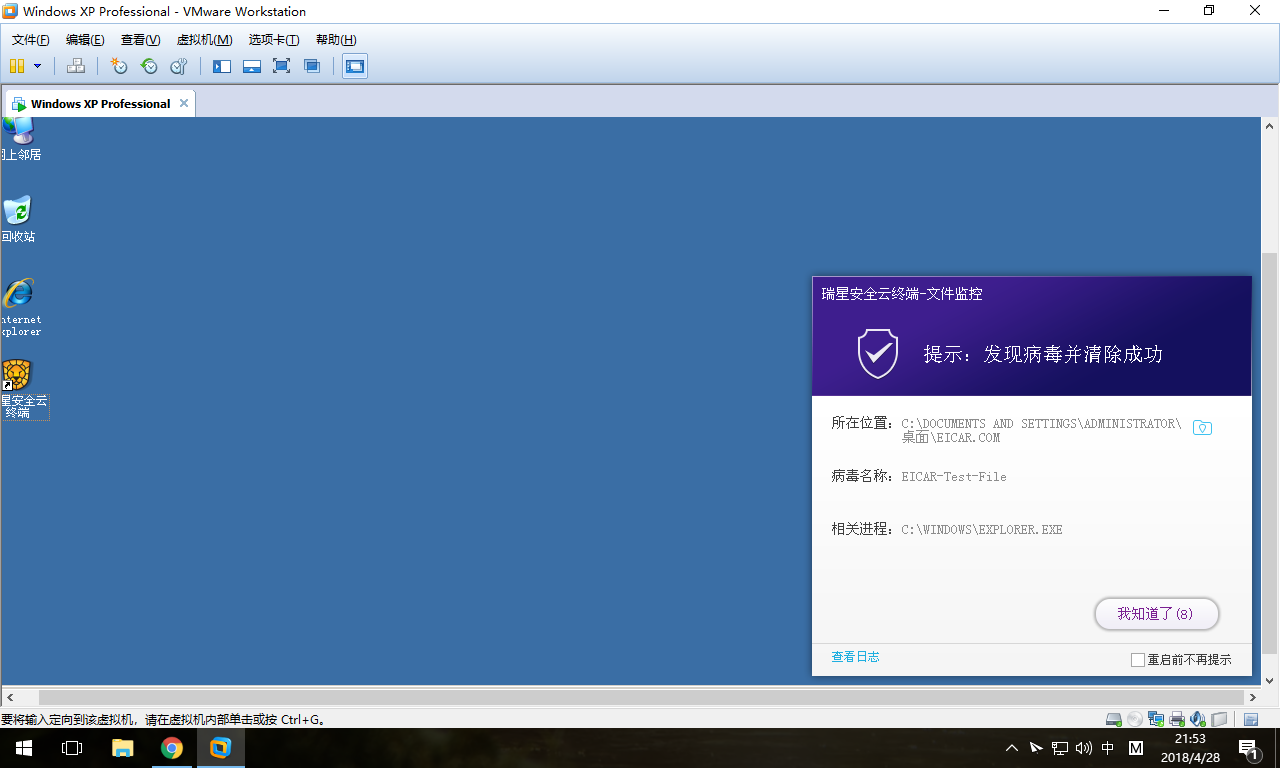Open Google Chrome from the taskbar

(x=171, y=748)
